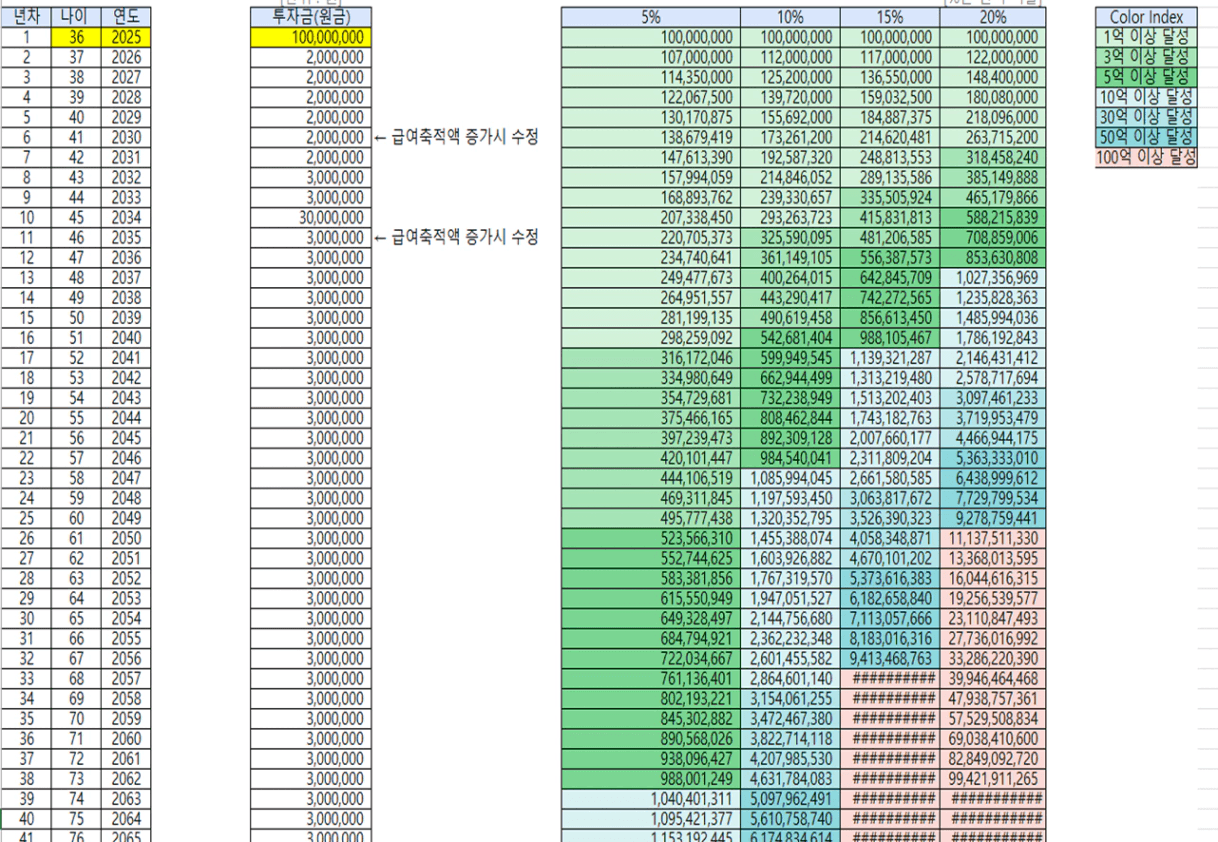1218x842 pixels.
Task: Select the 20% value 588,215,839
Action: tap(992, 217)
